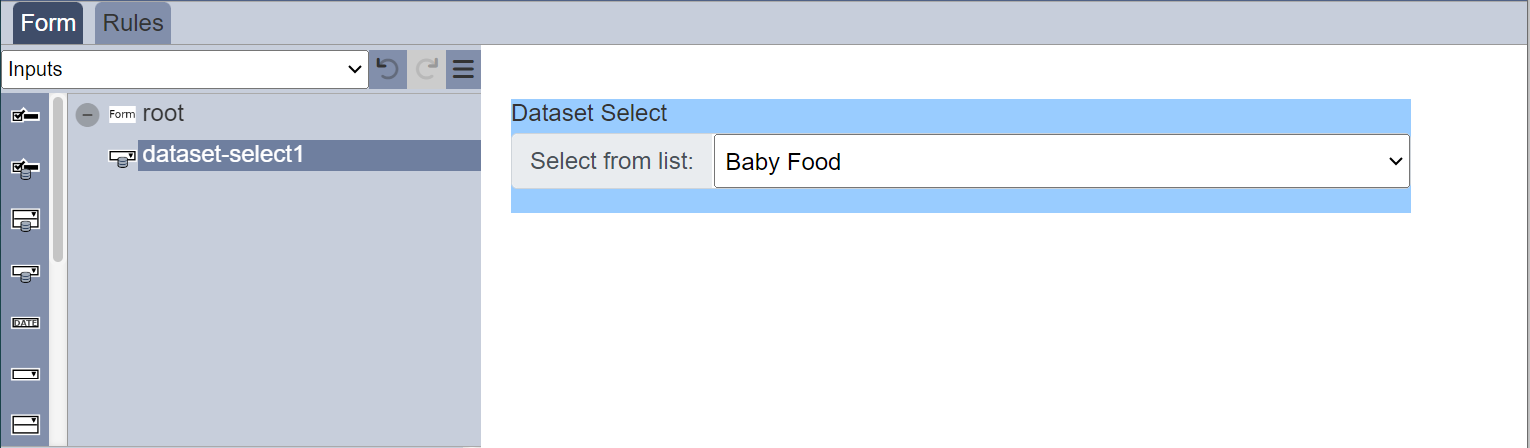Pick the dataset list component icon
The width and height of the screenshot is (1530, 448).
coord(25,220)
